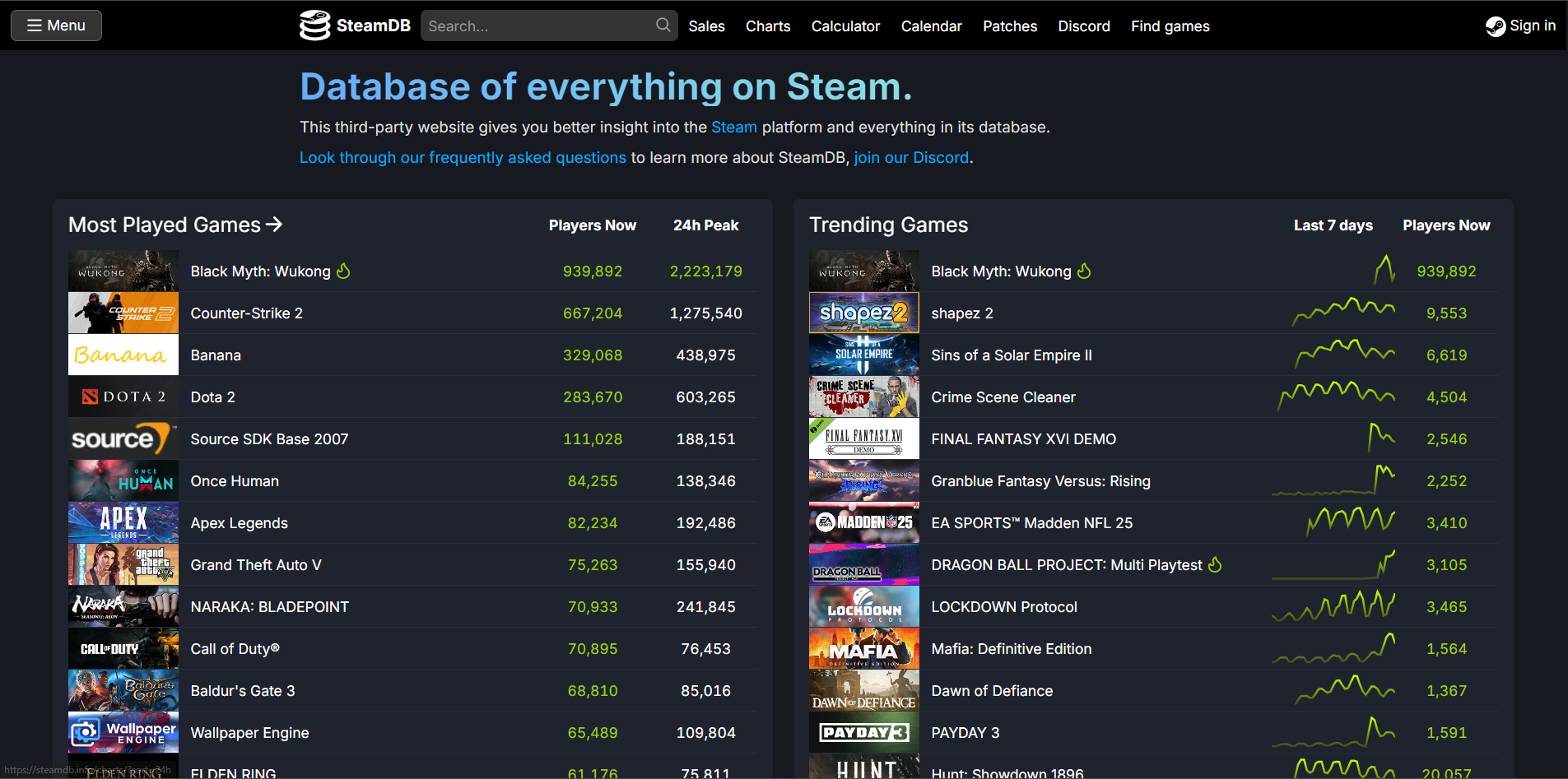Viewport: 1568px width, 779px height.
Task: Click Crime Scene Cleaner title link
Action: [x=1003, y=397]
